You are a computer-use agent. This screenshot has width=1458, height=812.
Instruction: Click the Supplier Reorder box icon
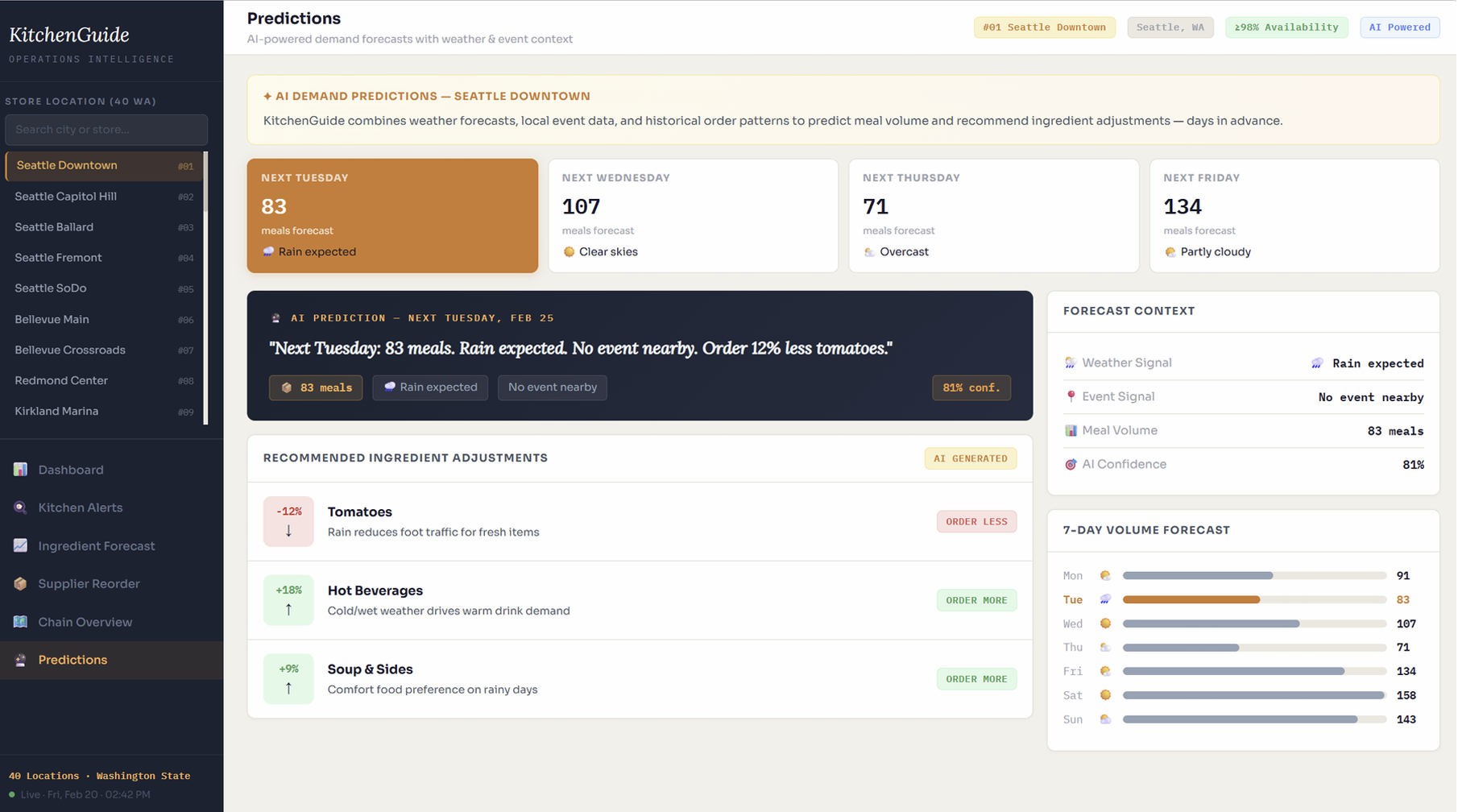tap(20, 584)
